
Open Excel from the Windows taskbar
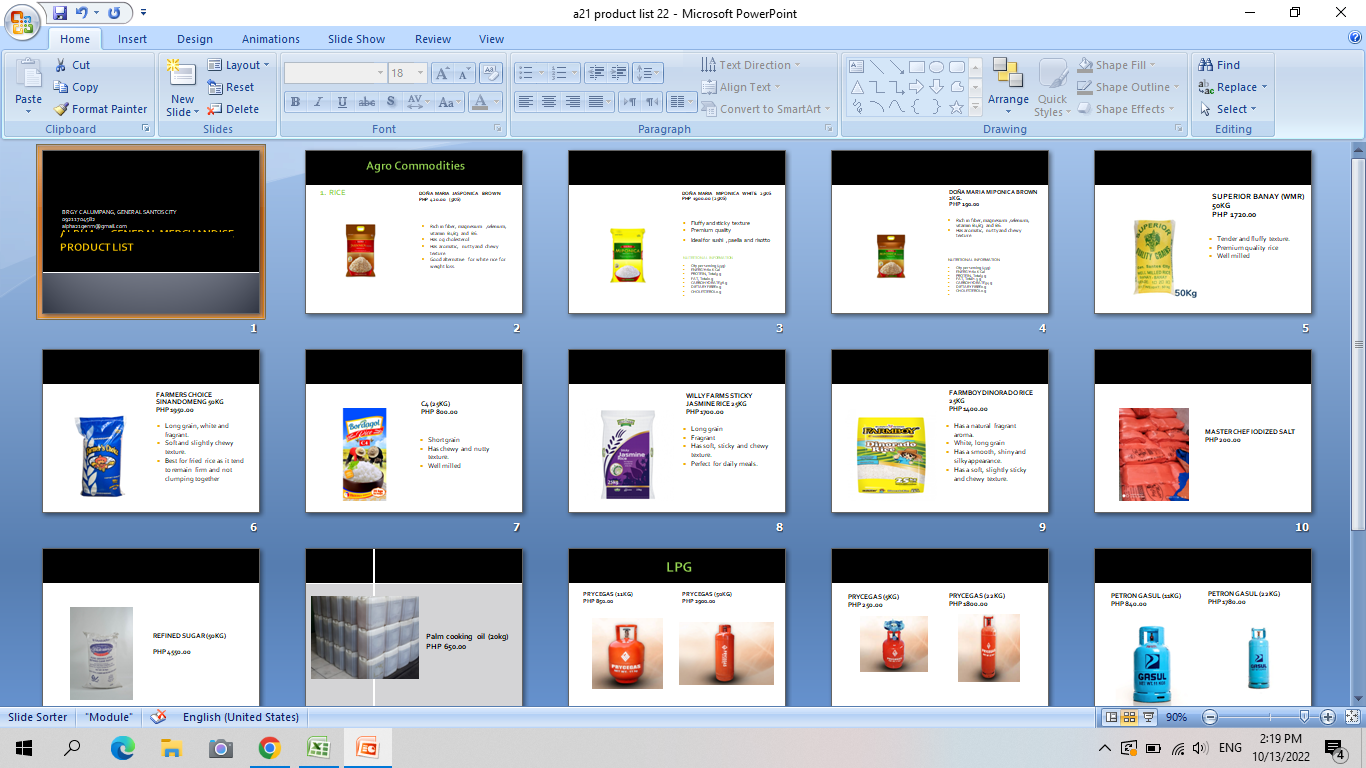[x=319, y=747]
